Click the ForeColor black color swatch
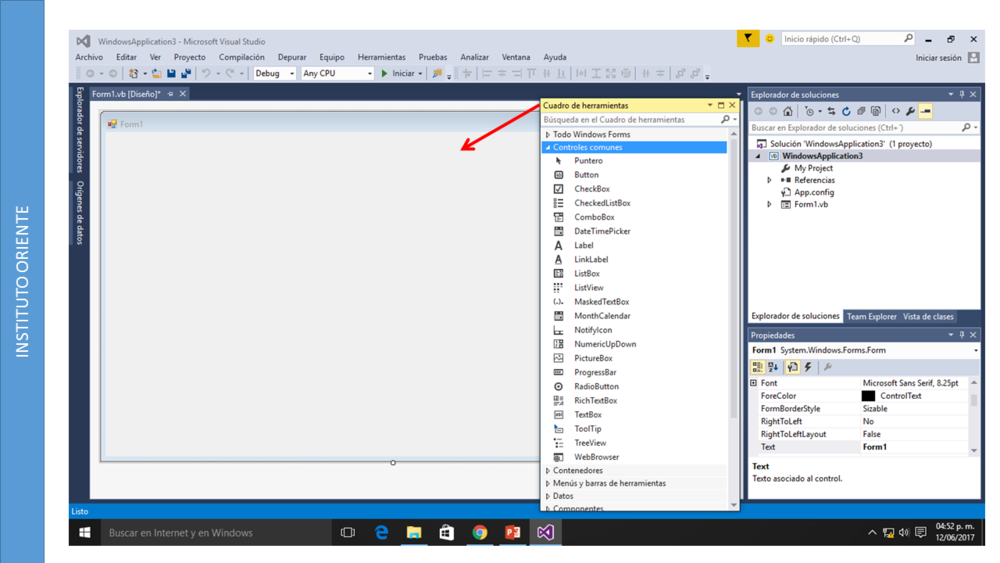1000x563 pixels. point(868,396)
